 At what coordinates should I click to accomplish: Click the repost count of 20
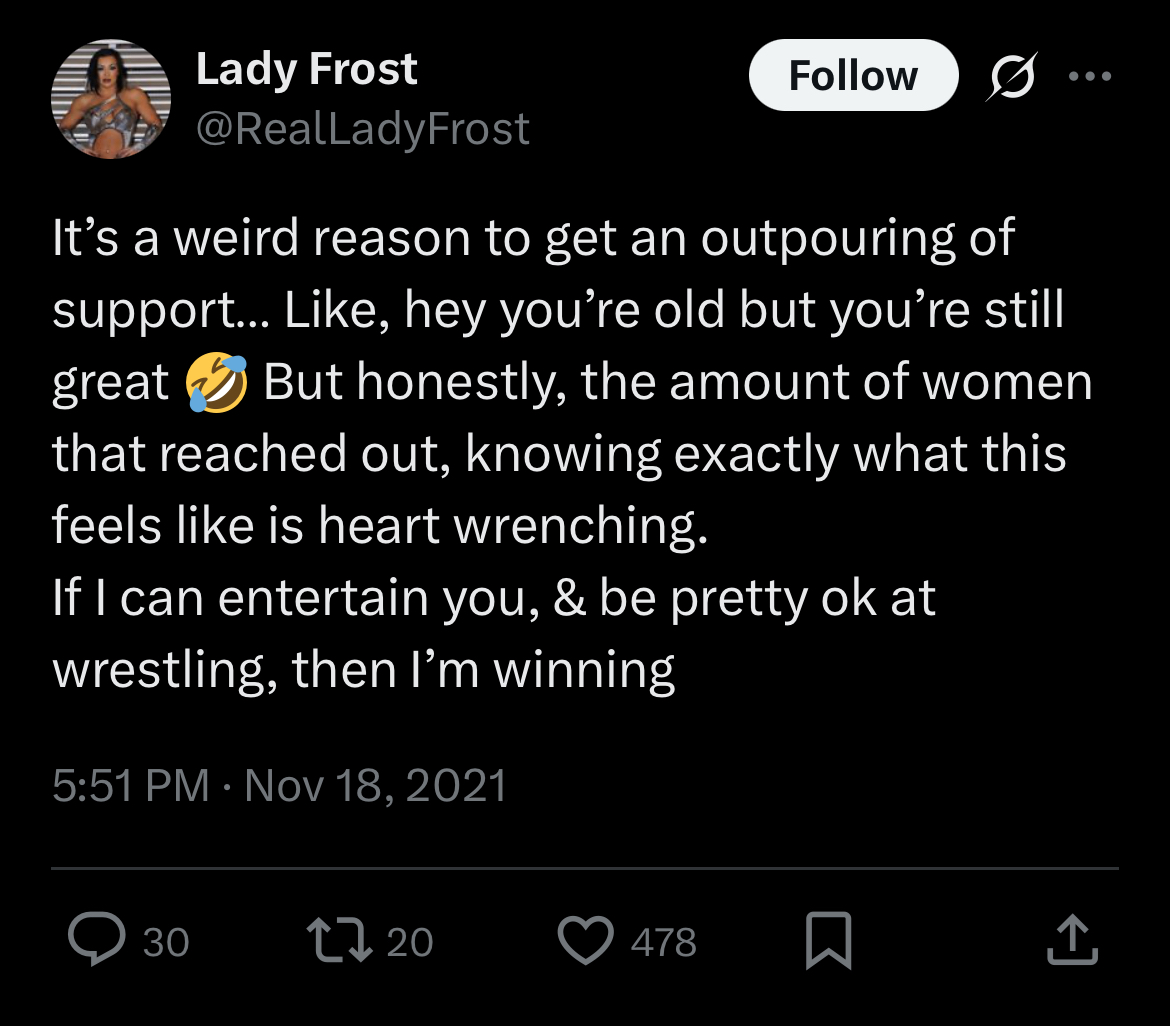click(409, 943)
